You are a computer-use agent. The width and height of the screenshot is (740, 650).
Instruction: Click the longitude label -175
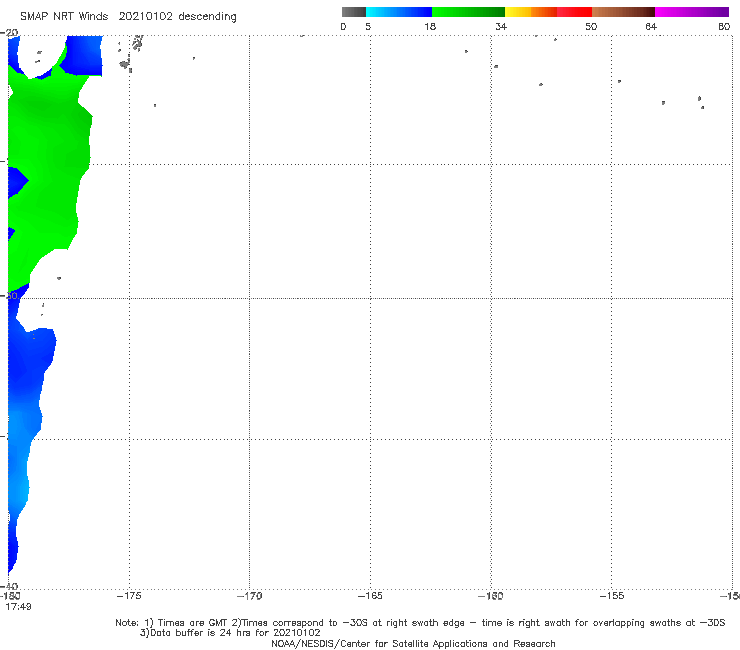click(x=129, y=596)
